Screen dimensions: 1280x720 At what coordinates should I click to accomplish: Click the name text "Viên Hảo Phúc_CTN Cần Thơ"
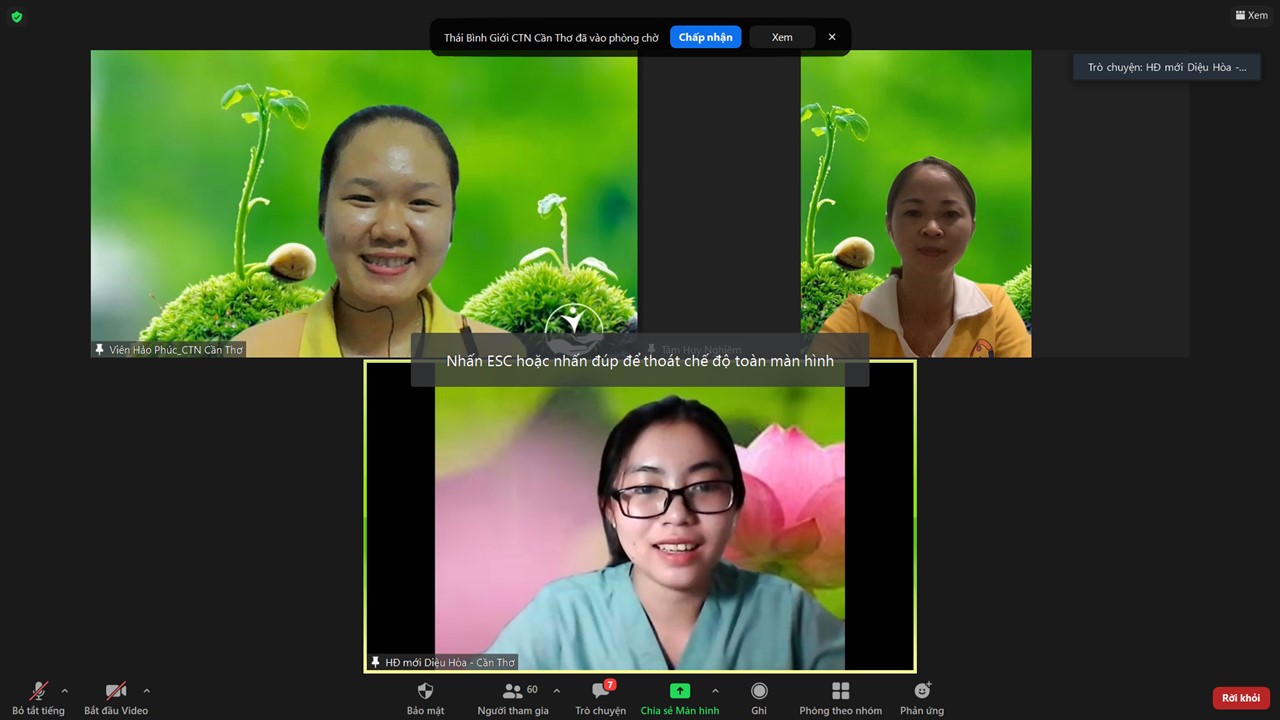(176, 350)
